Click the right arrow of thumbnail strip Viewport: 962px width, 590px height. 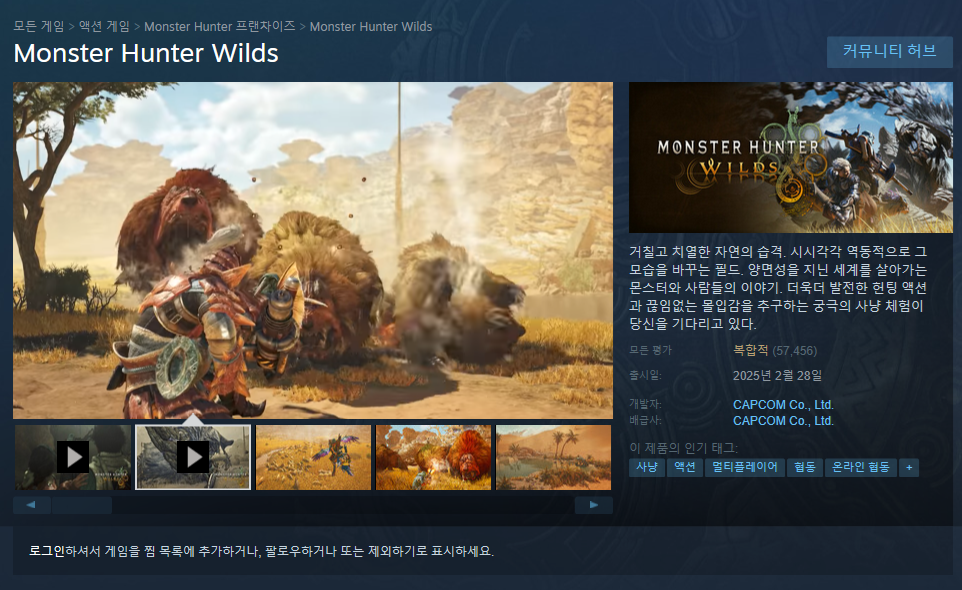[593, 505]
